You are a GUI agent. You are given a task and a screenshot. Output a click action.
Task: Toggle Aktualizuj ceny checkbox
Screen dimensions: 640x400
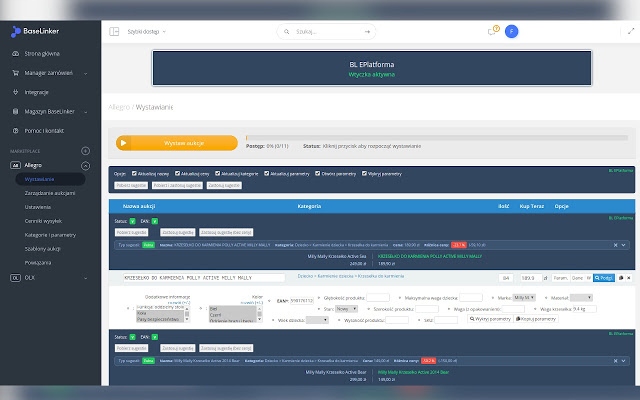tap(177, 173)
